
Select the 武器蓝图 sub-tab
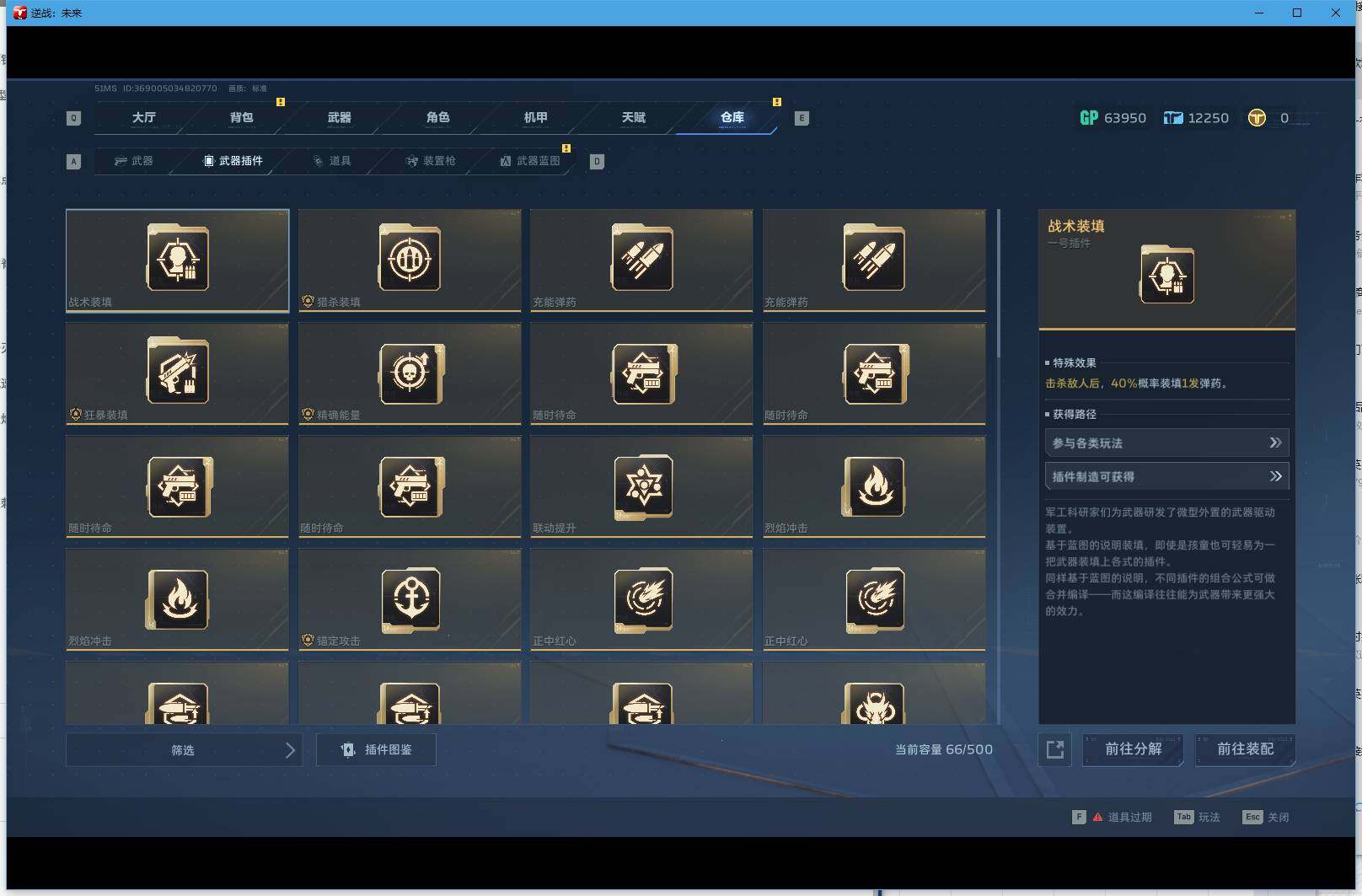(x=530, y=161)
